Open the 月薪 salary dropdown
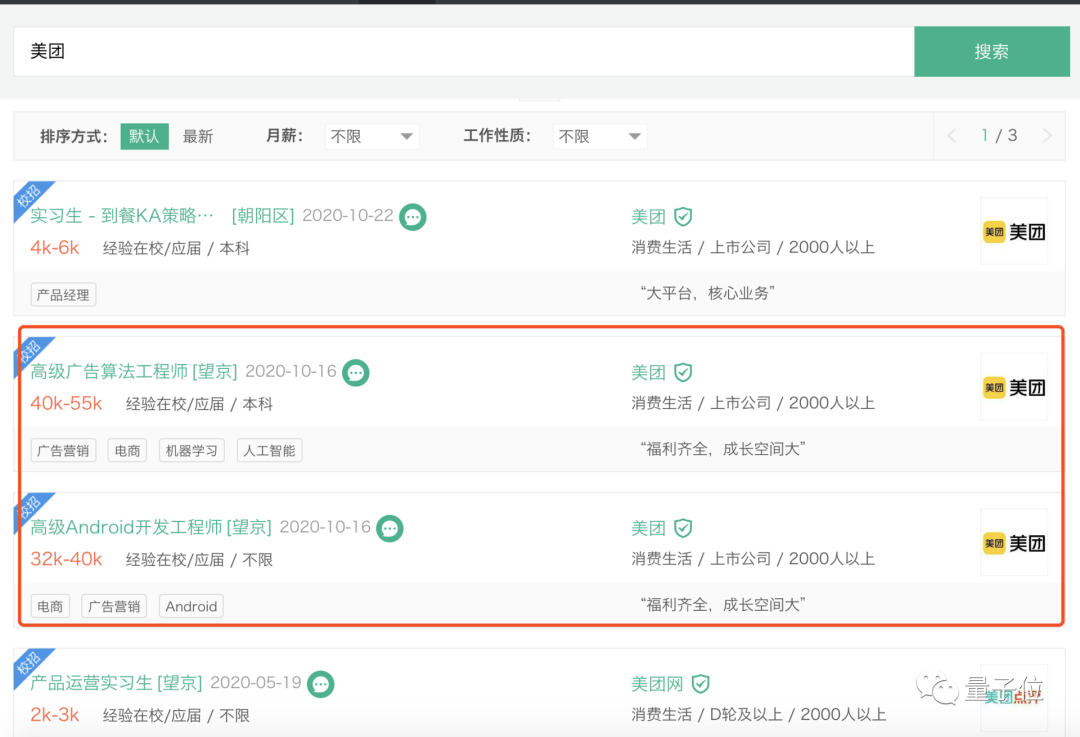Viewport: 1080px width, 737px height. coord(372,136)
